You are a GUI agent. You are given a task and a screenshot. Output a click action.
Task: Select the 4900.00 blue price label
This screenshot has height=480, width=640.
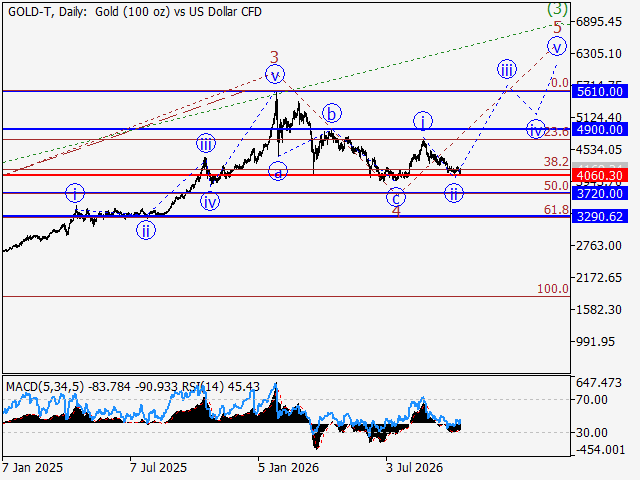[x=600, y=130]
